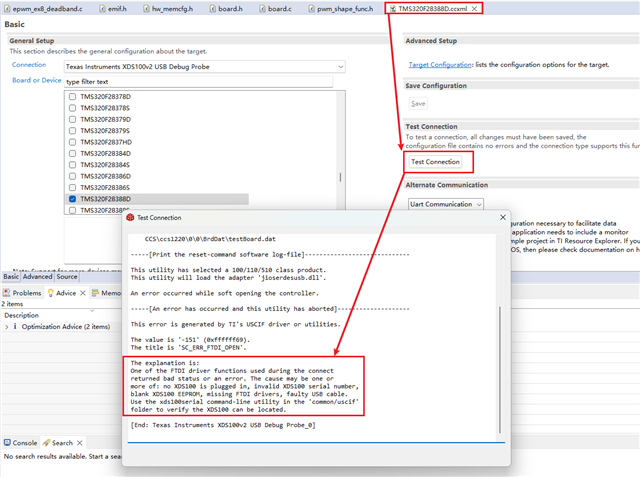Click the board.c file icon
The height and width of the screenshot is (477, 640).
point(262,9)
